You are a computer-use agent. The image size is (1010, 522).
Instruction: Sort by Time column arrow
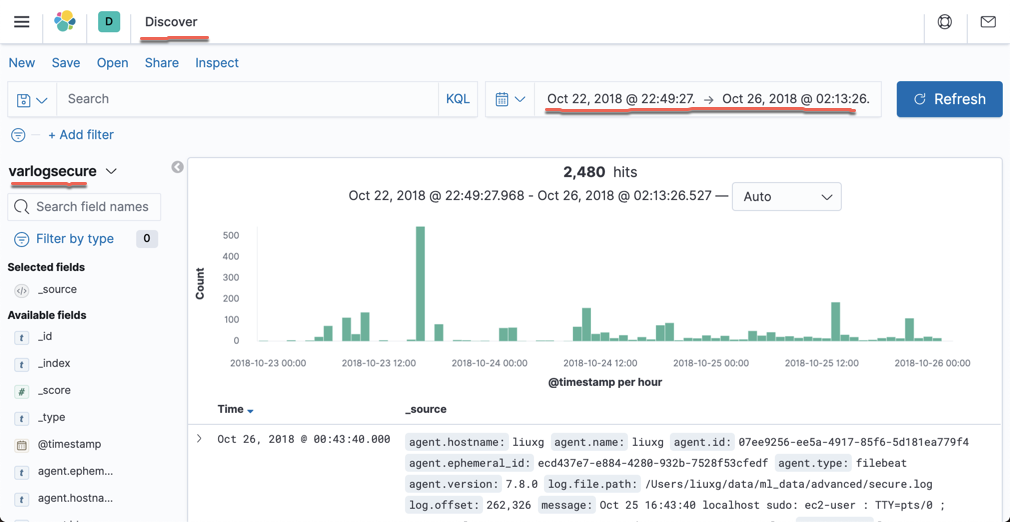click(250, 411)
